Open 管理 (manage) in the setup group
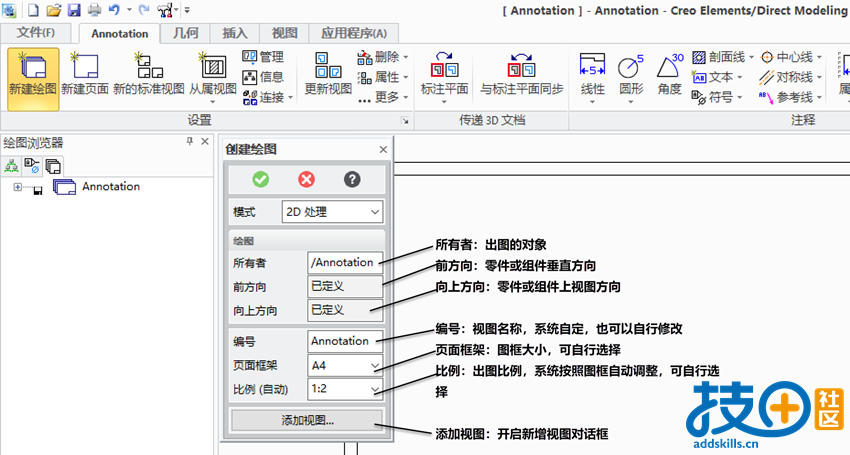 coord(263,57)
